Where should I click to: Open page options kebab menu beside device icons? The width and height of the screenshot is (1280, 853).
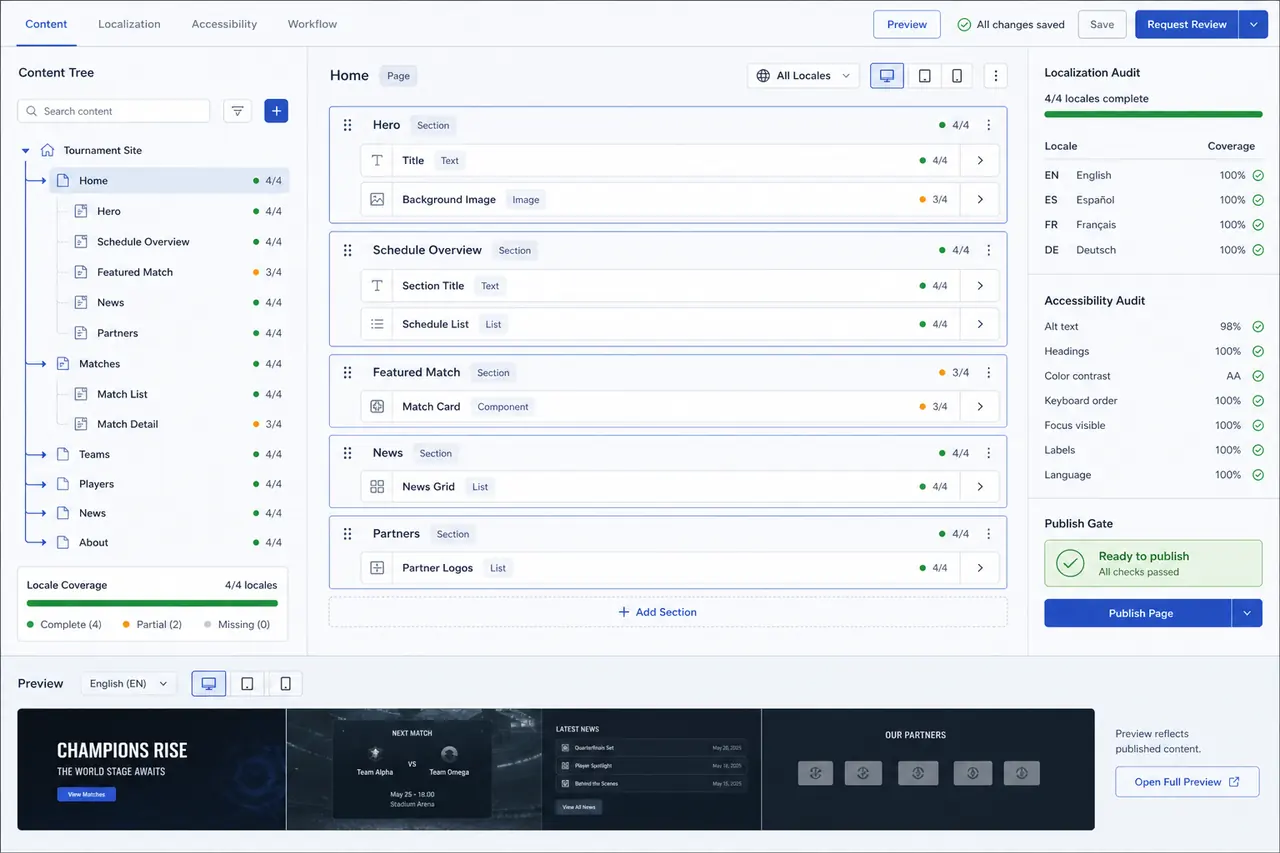tap(995, 76)
